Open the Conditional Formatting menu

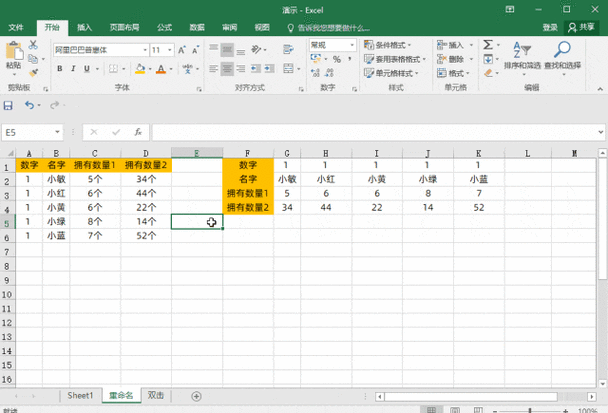388,45
